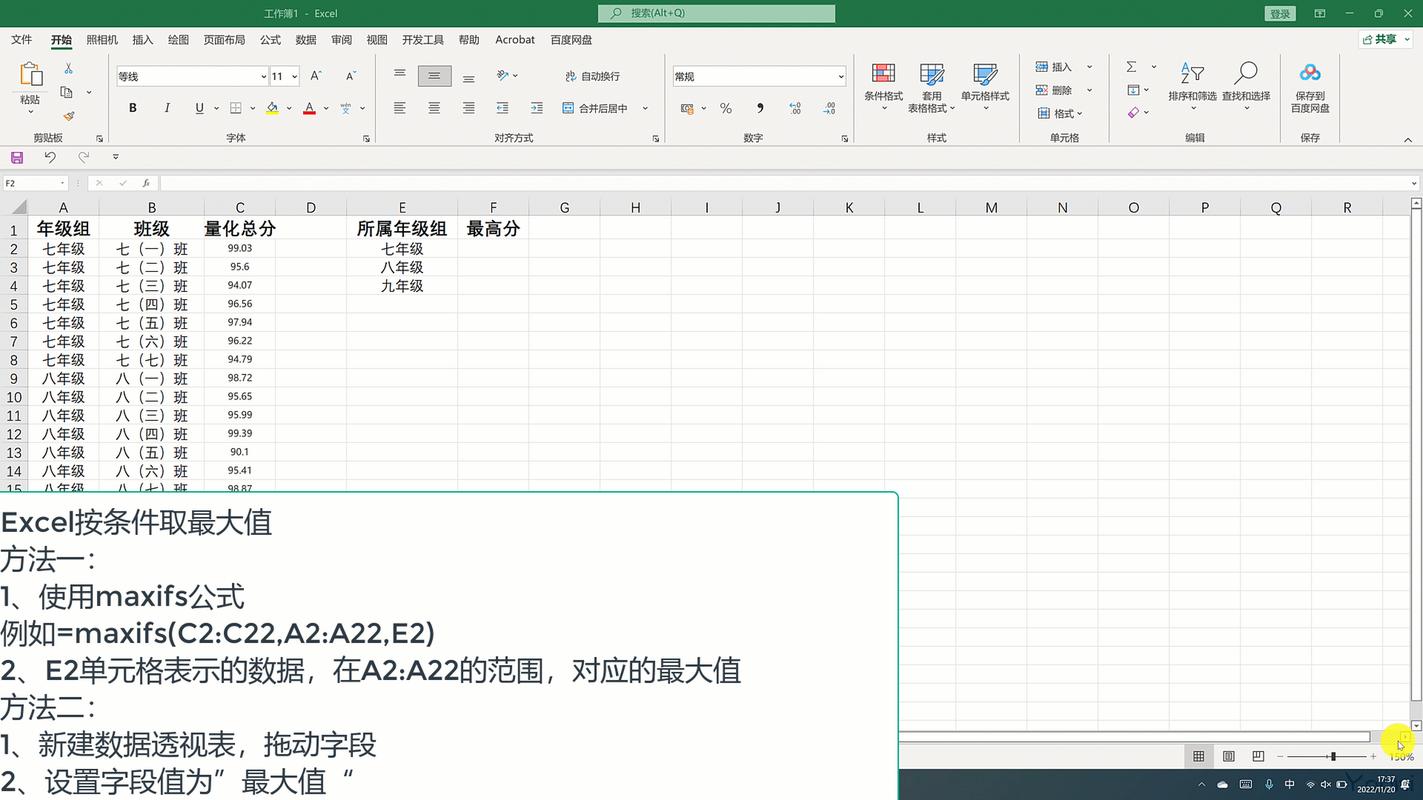Switch to the Data (数据) tab
Viewport: 1423px width, 800px height.
tap(306, 40)
